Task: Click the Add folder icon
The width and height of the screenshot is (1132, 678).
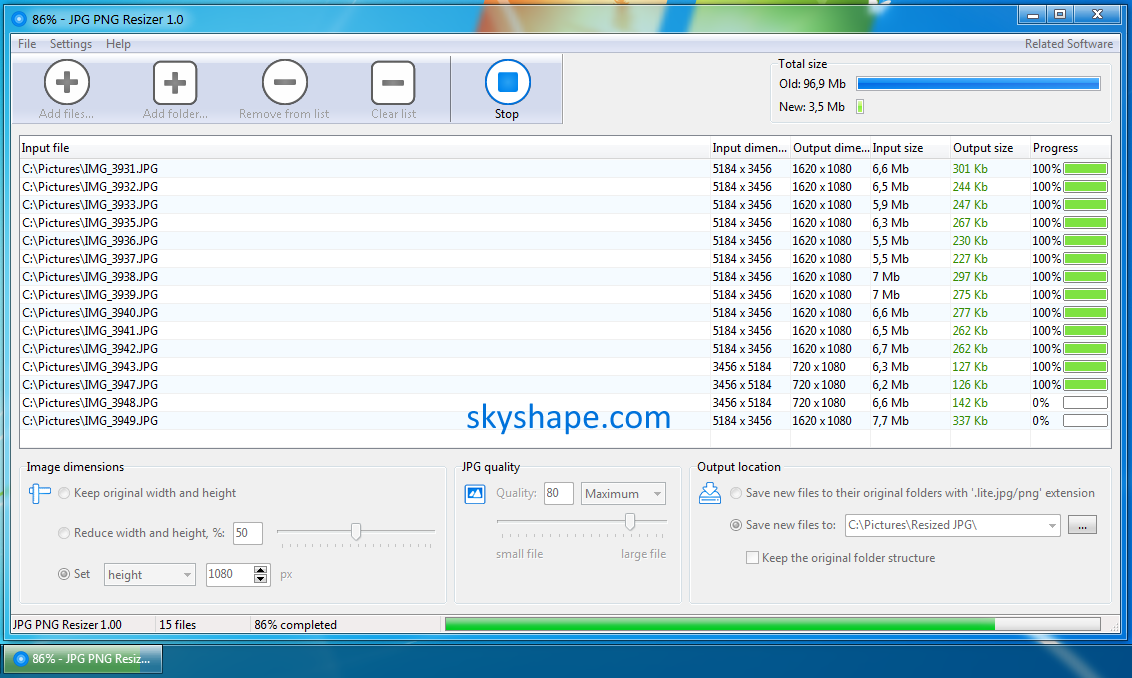Action: point(175,82)
